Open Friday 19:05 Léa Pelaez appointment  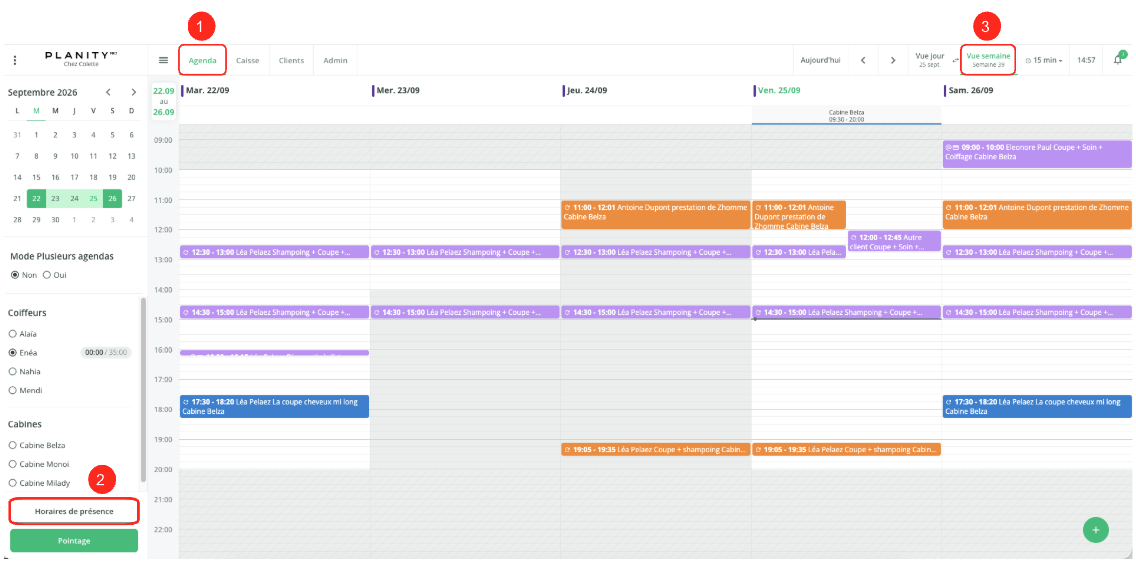846,449
